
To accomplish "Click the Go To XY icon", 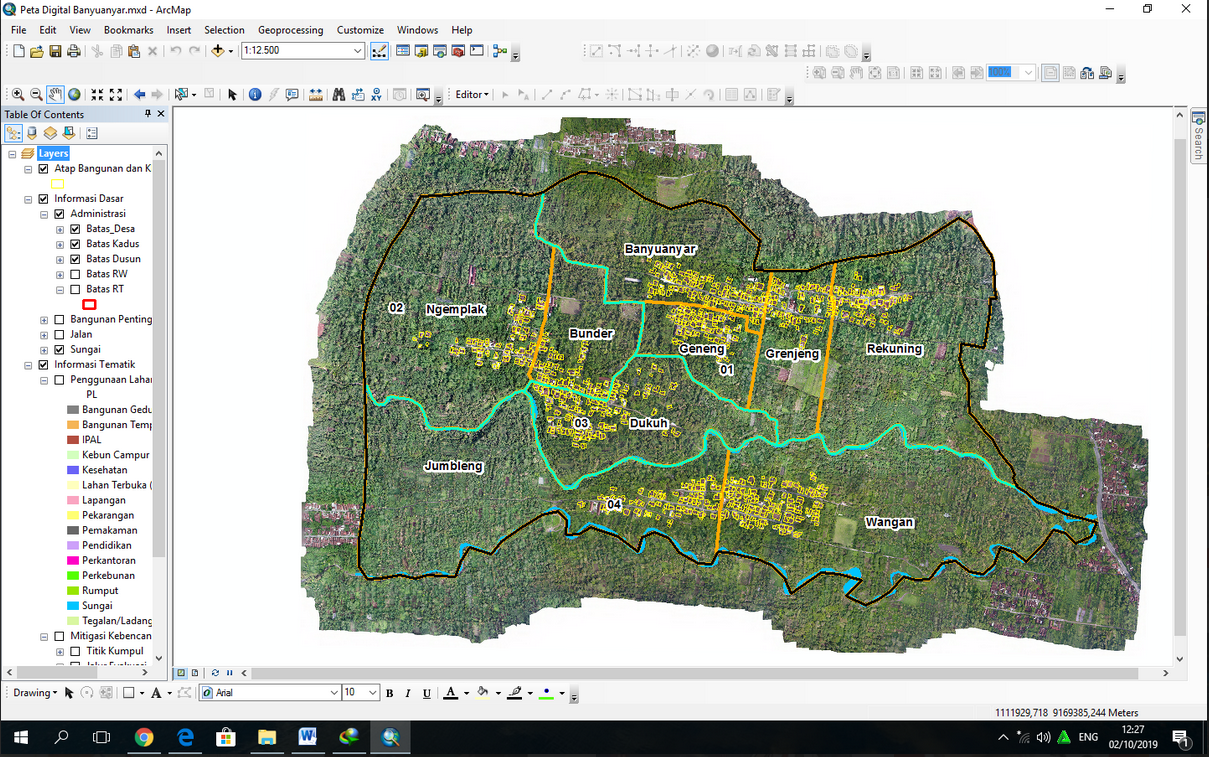I will (376, 95).
